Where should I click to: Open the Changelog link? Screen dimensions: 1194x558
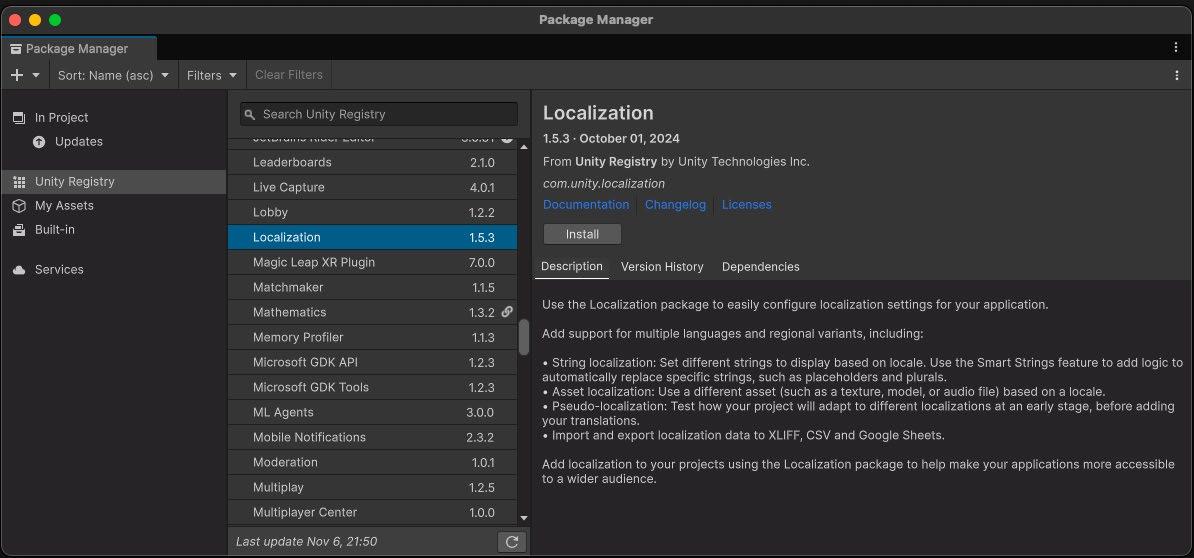click(x=675, y=205)
